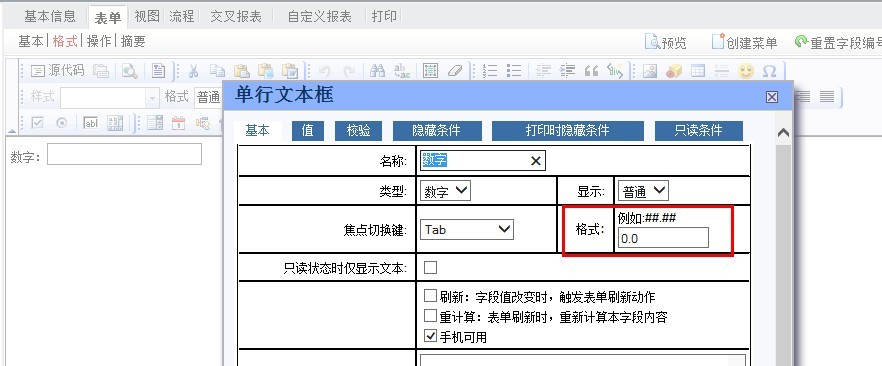Paste from Word icon
This screenshot has height=366, width=882.
point(290,71)
